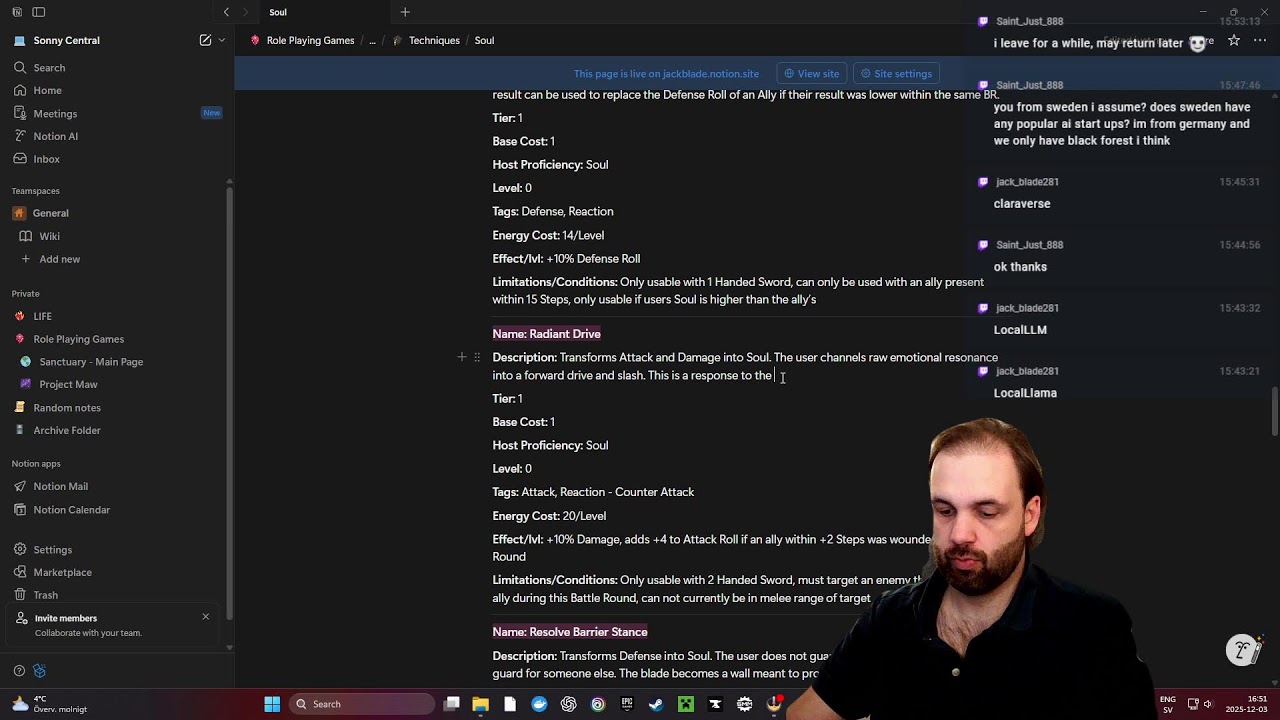Click Tags: Attack, Reaction - Counter Attack line
Viewport: 1280px width, 720px height.
pos(593,492)
